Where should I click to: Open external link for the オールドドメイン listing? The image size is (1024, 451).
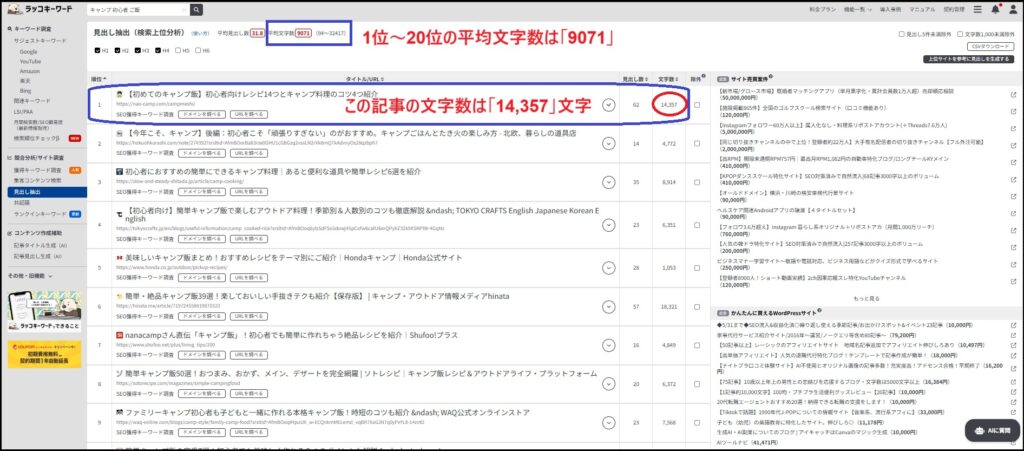click(x=1013, y=196)
